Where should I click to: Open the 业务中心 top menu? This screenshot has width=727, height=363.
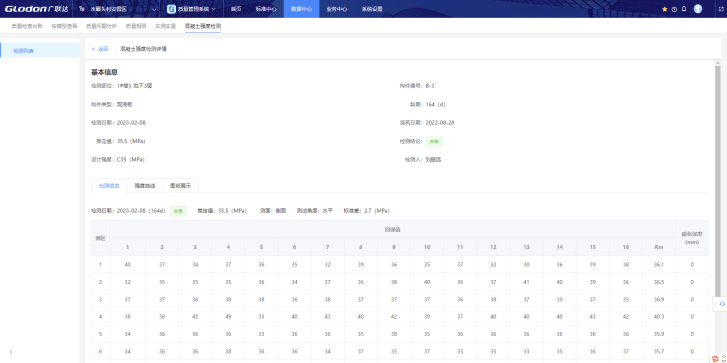pos(337,9)
